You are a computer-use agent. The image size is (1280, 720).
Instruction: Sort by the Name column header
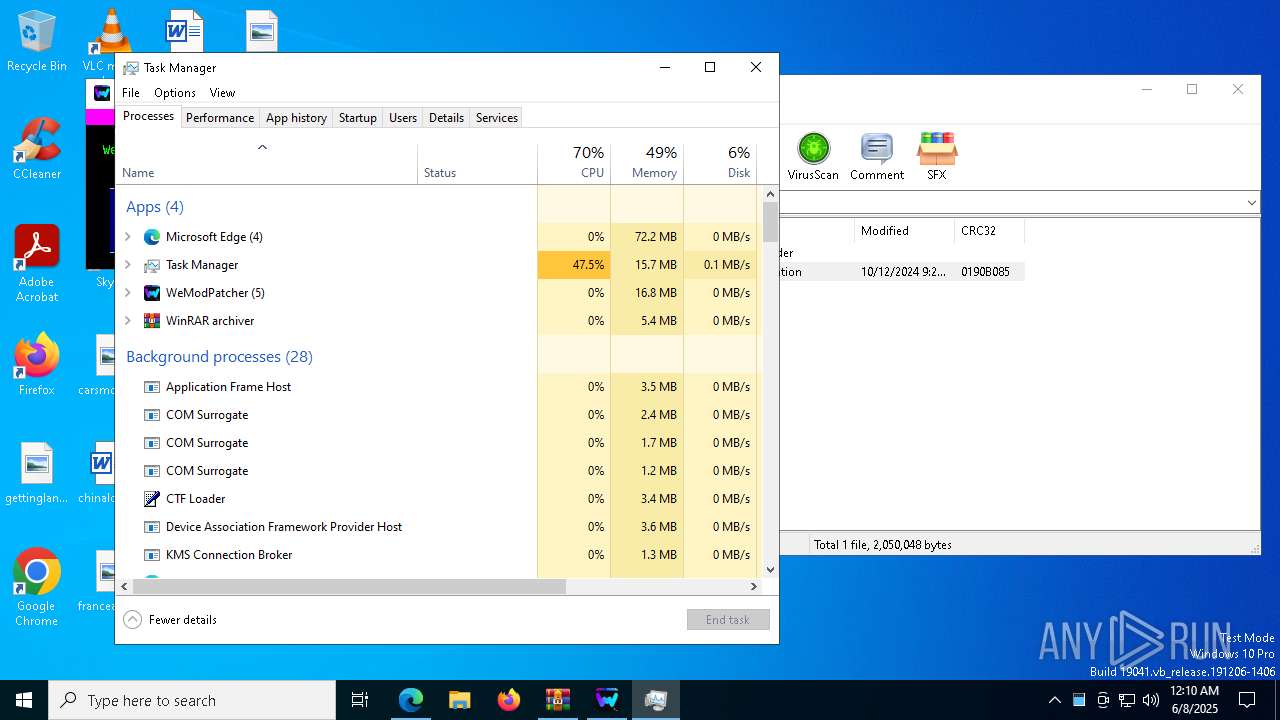tap(267, 163)
